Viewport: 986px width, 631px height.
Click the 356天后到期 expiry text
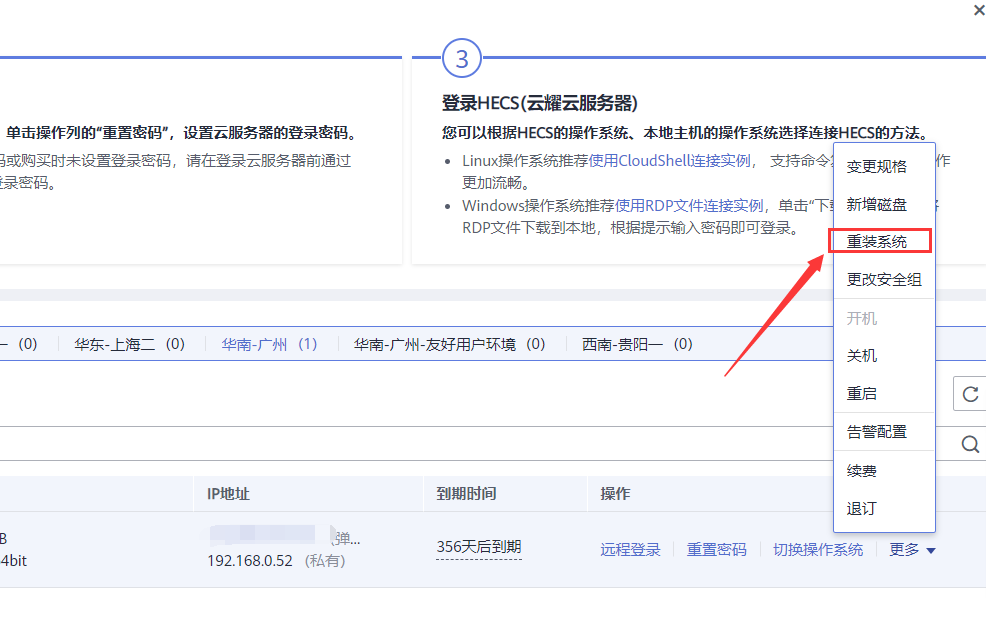click(479, 547)
